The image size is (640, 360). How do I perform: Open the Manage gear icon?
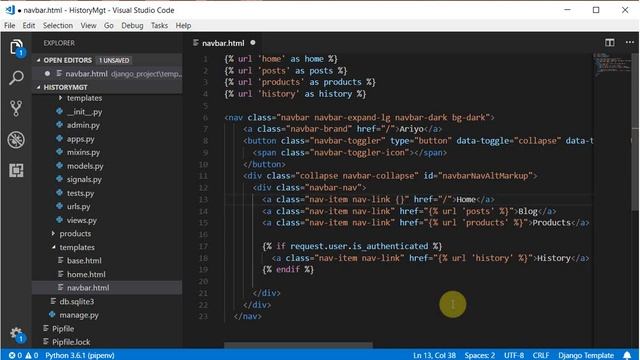pyautogui.click(x=16, y=333)
